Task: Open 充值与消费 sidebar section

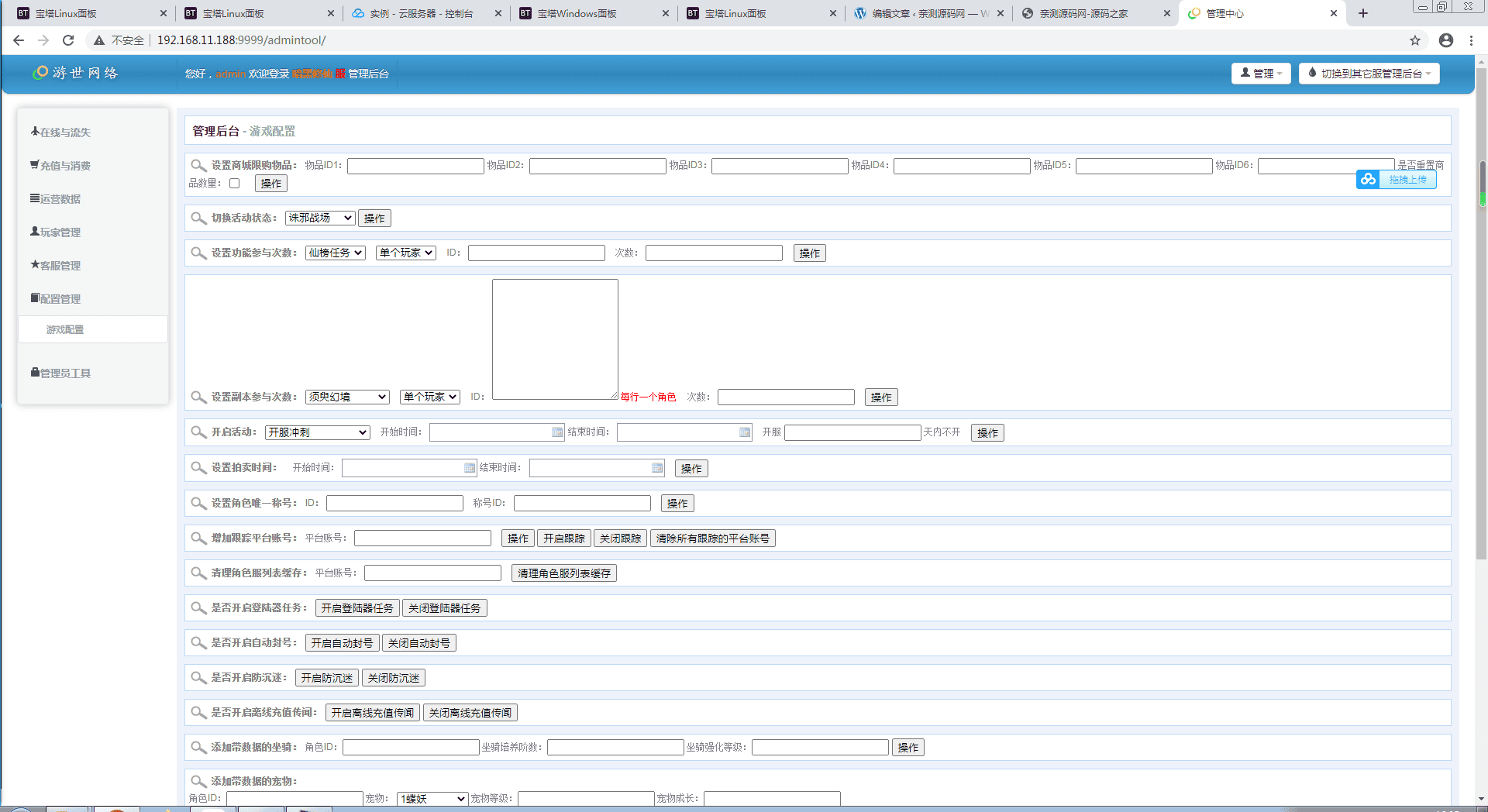Action: click(x=60, y=166)
